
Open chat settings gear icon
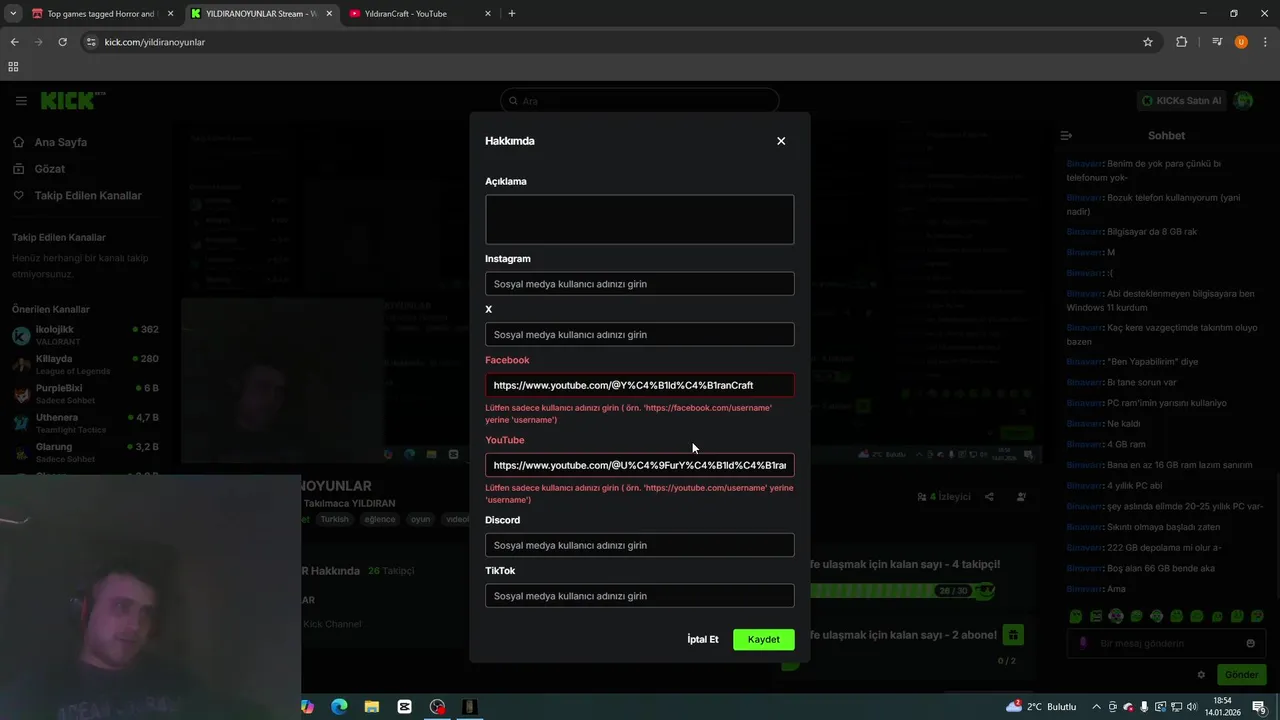[1201, 675]
